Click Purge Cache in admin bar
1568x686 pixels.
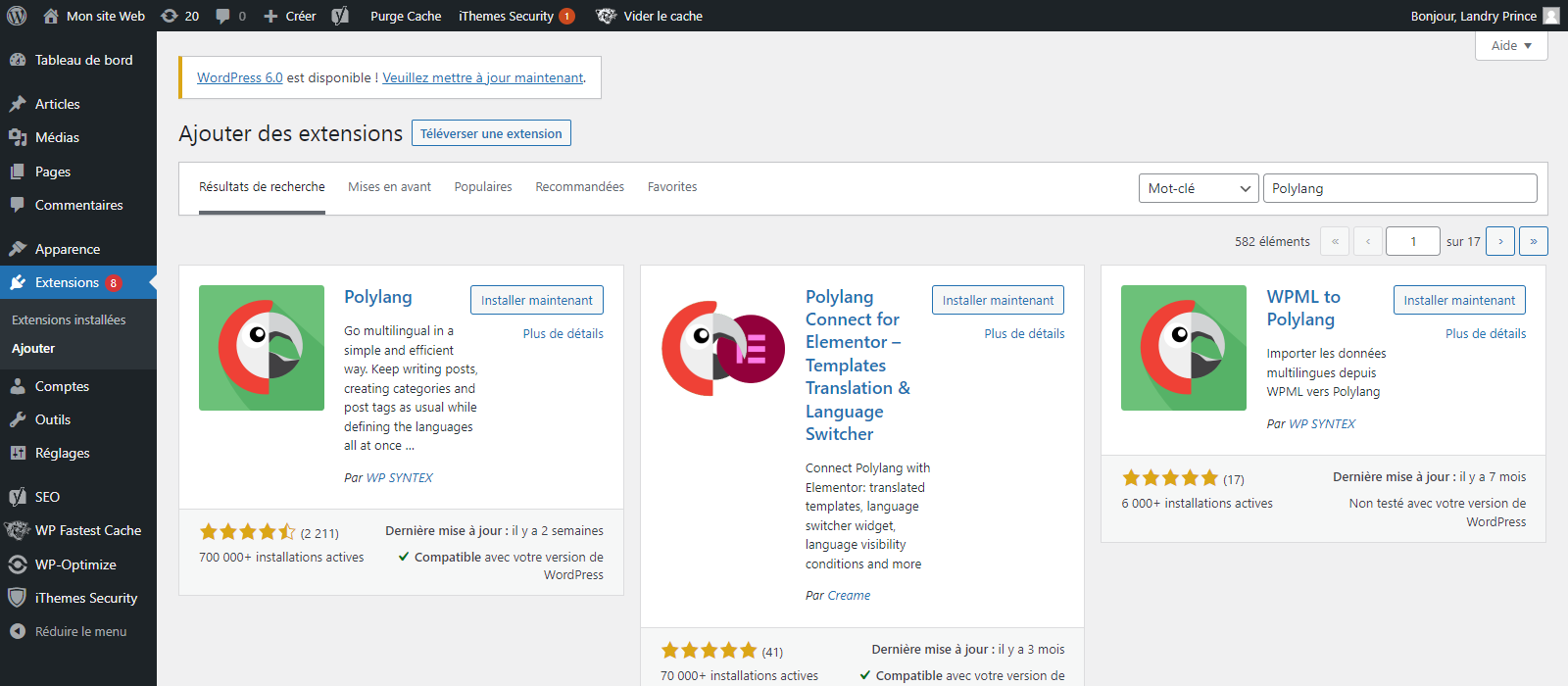click(x=406, y=16)
